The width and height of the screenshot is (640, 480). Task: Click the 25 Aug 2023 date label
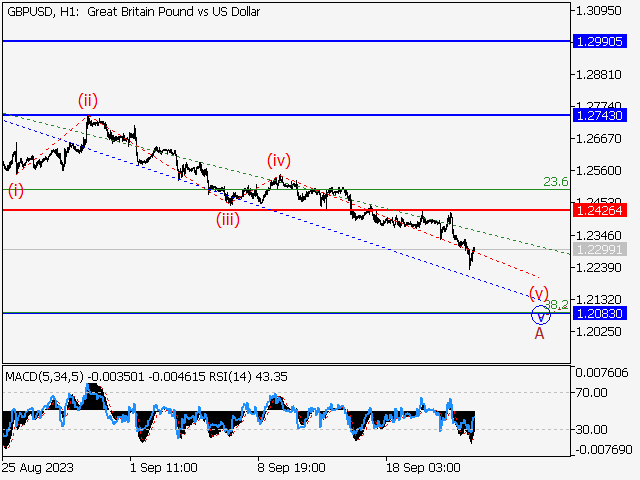click(x=38, y=467)
